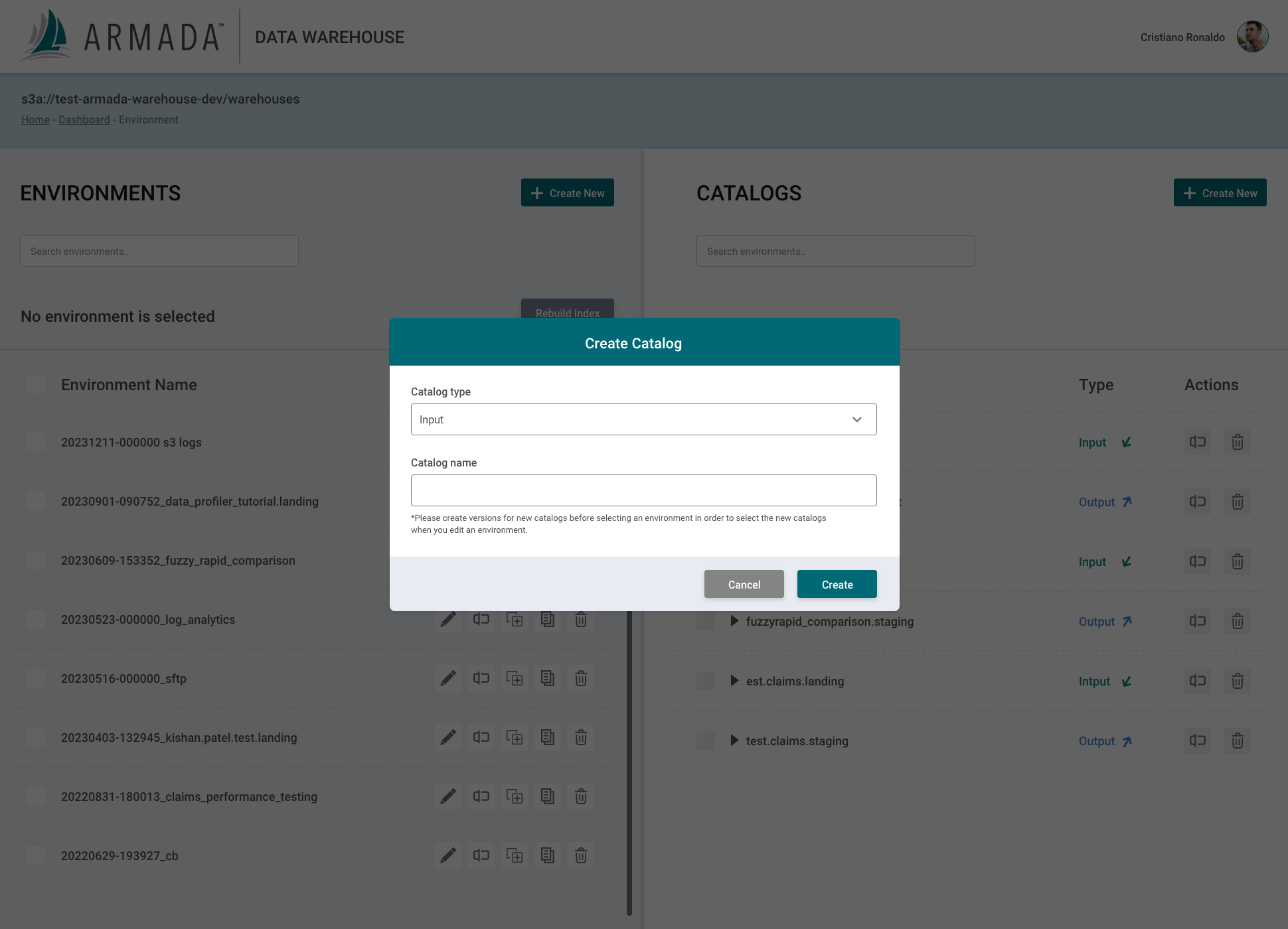
Task: Click the delete icon for fuzzyrapid_comparison.staging catalog
Action: [x=1237, y=621]
